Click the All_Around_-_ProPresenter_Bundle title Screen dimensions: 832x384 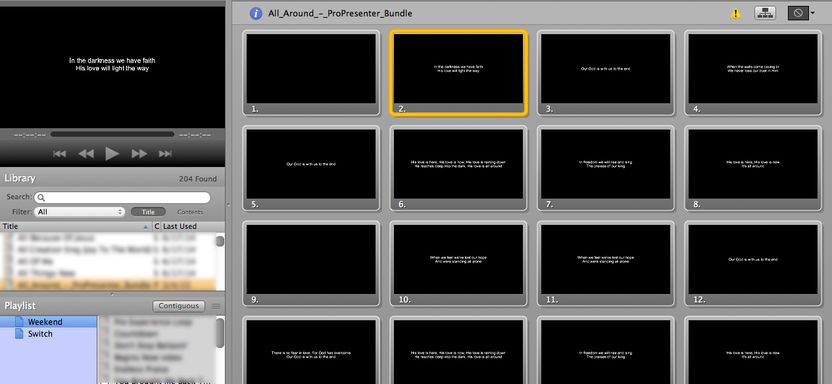click(340, 13)
